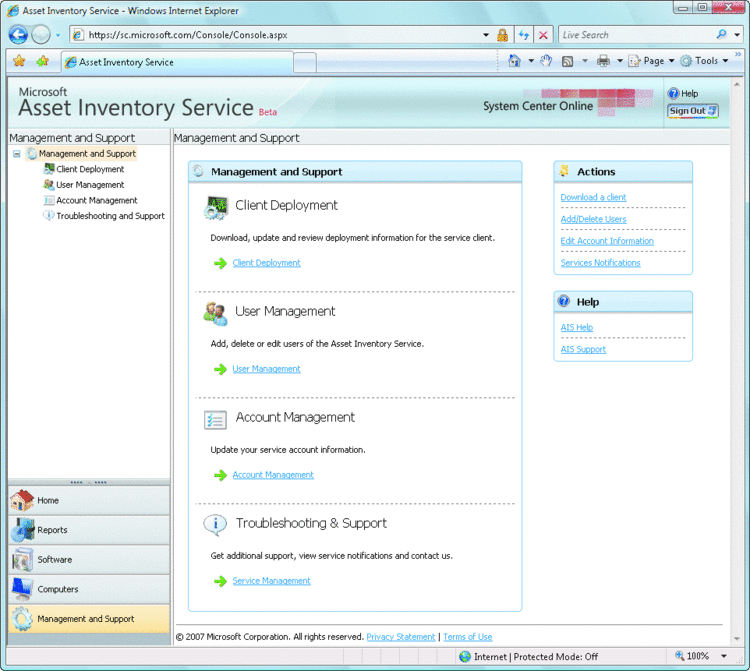750x671 pixels.
Task: Click the Account Management checklist icon
Action: pos(215,420)
